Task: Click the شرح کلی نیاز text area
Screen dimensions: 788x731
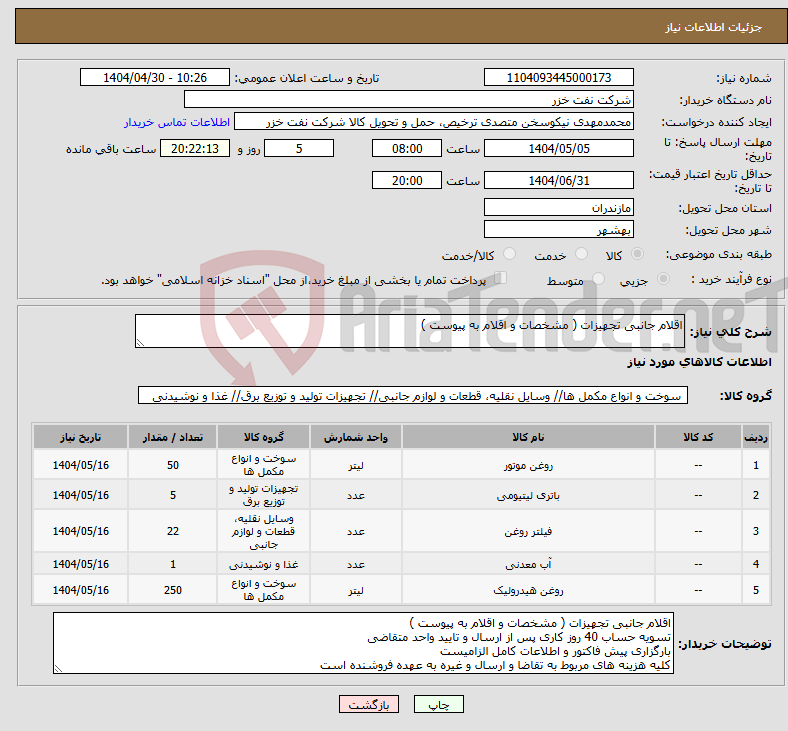Action: coord(410,331)
